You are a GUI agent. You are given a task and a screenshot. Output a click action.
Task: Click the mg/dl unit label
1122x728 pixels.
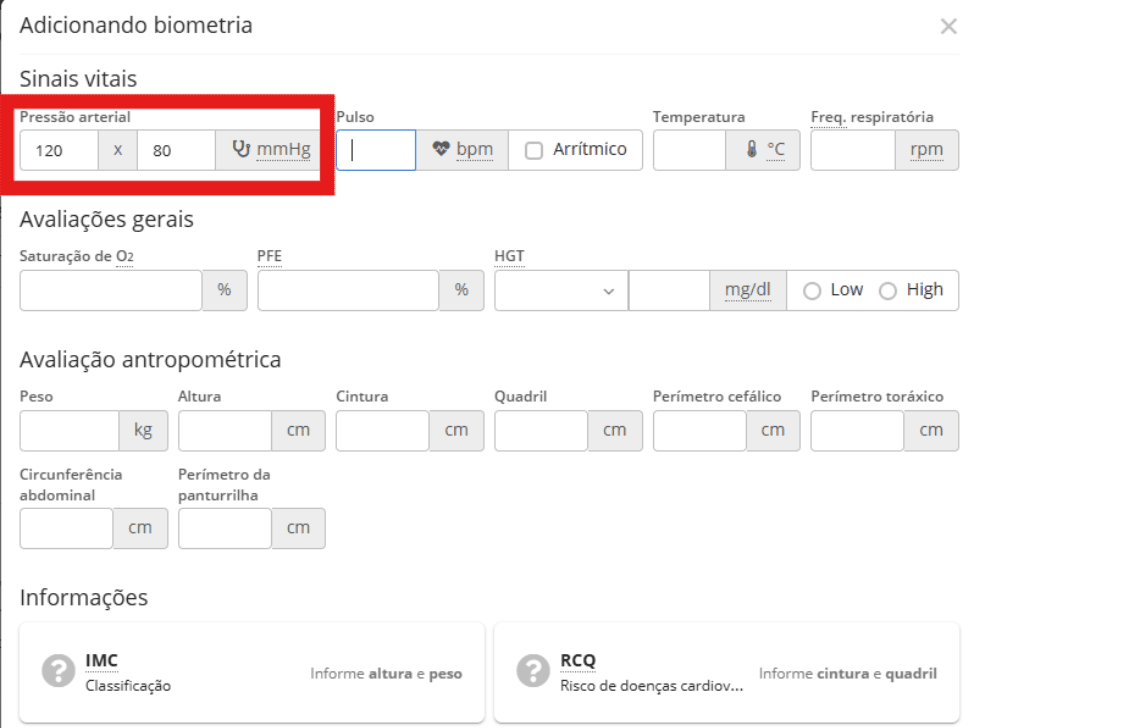coord(747,290)
